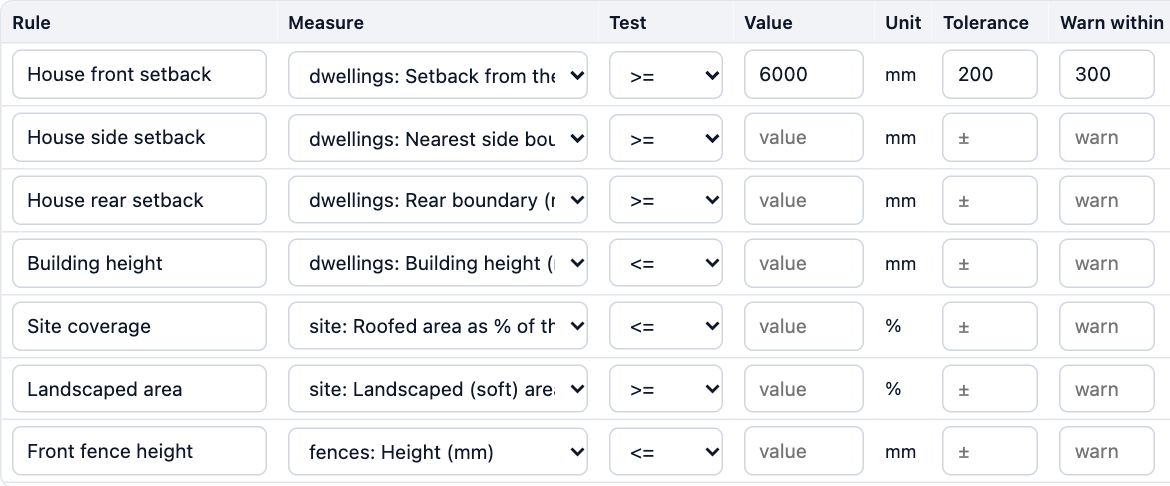Open Measure dropdown for House rear setback
The image size is (1170, 486).
(x=438, y=200)
